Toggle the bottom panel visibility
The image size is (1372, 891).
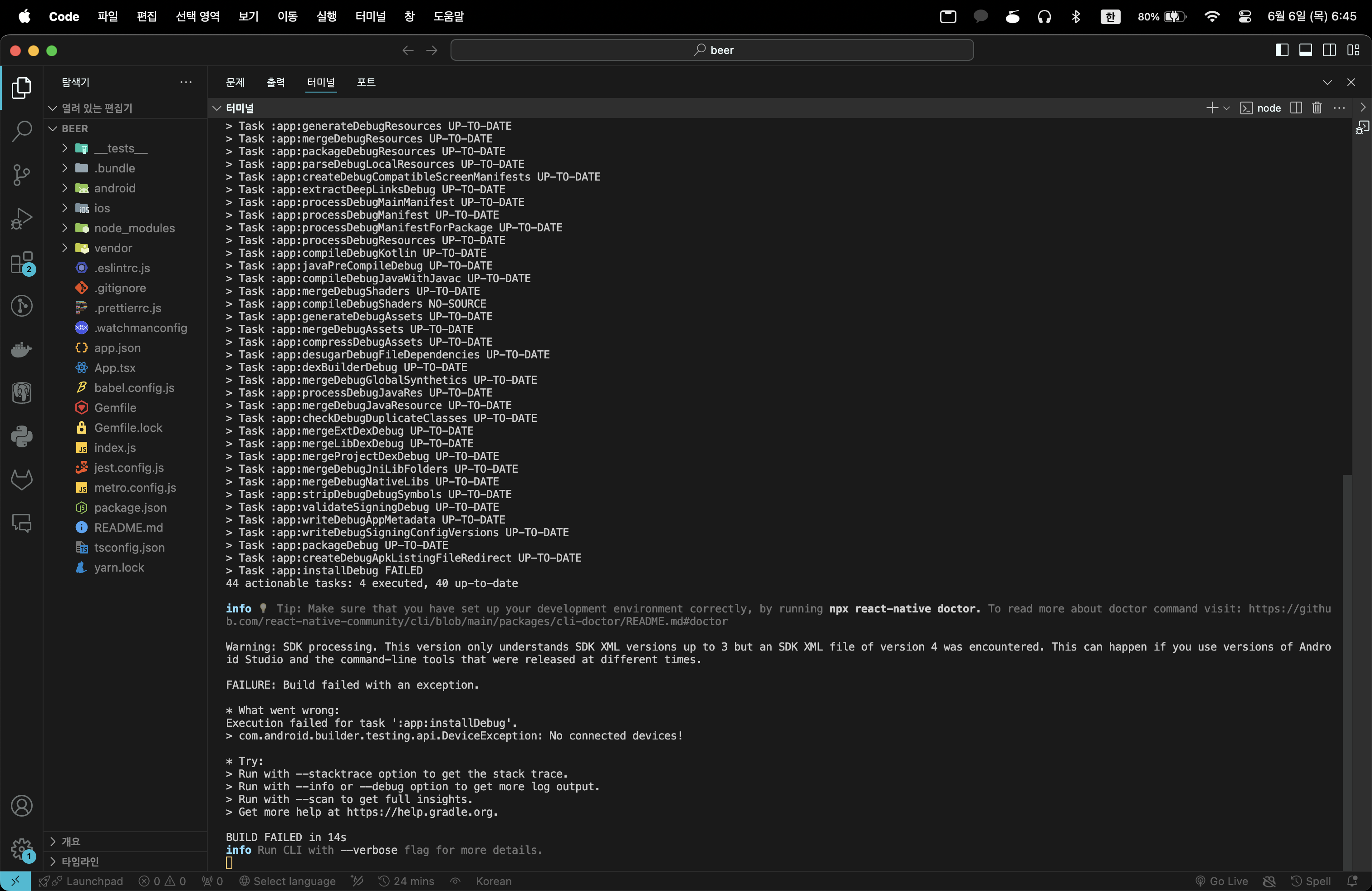pos(1305,50)
